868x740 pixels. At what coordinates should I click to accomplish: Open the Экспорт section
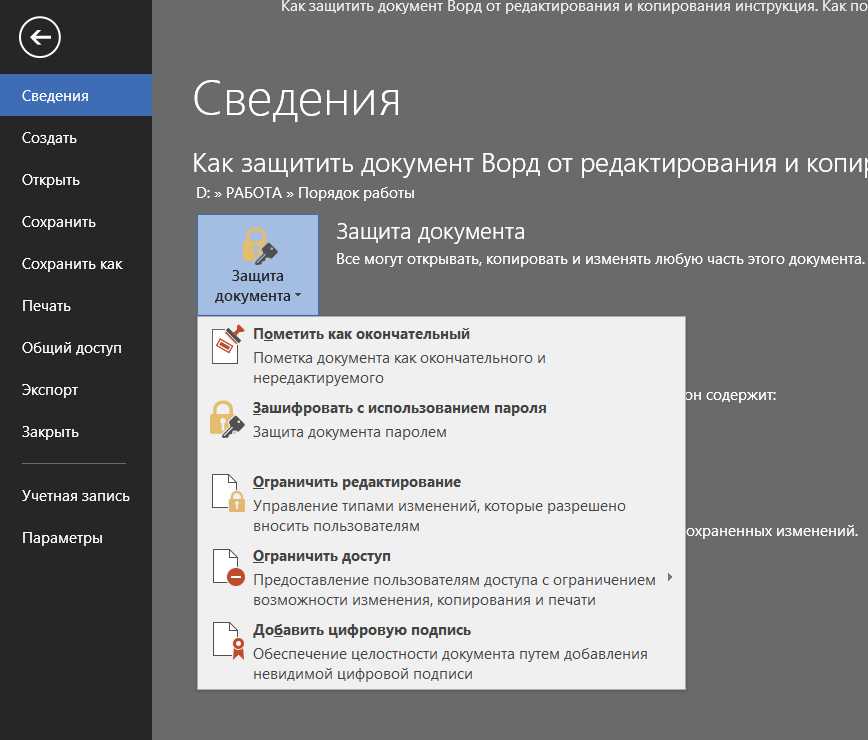[x=76, y=390]
